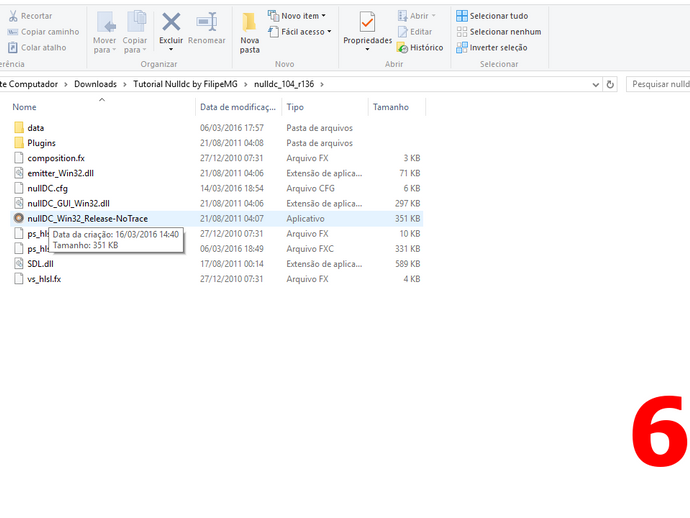
Task: Click the Editar button in the ribbon
Action: pos(415,32)
